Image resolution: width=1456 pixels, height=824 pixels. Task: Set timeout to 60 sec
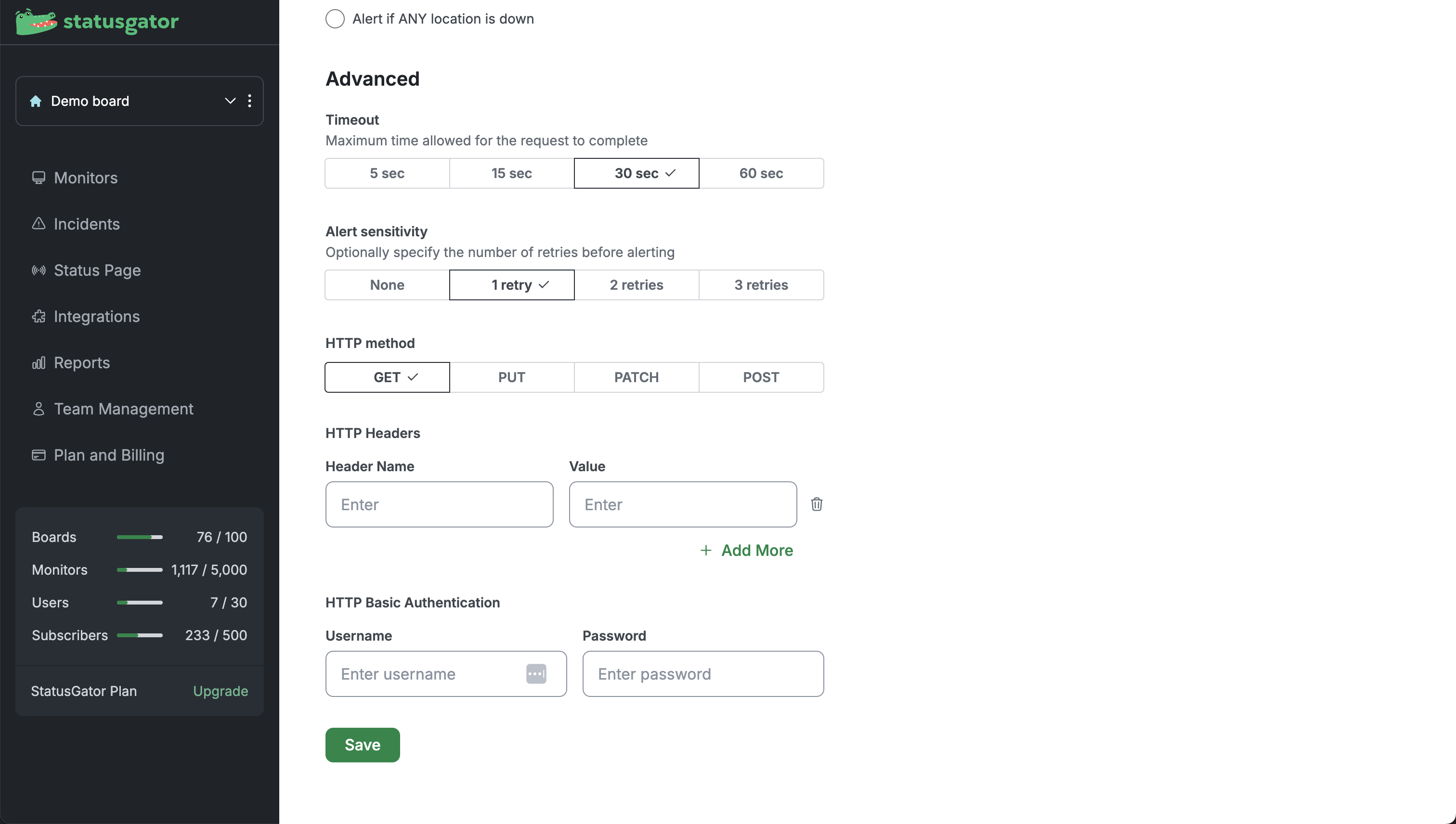click(x=760, y=173)
